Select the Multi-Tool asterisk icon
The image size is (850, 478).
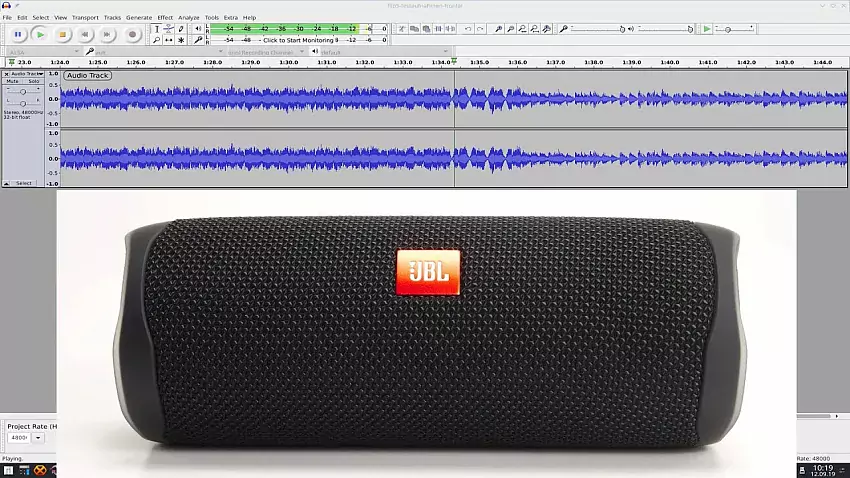[x=181, y=40]
